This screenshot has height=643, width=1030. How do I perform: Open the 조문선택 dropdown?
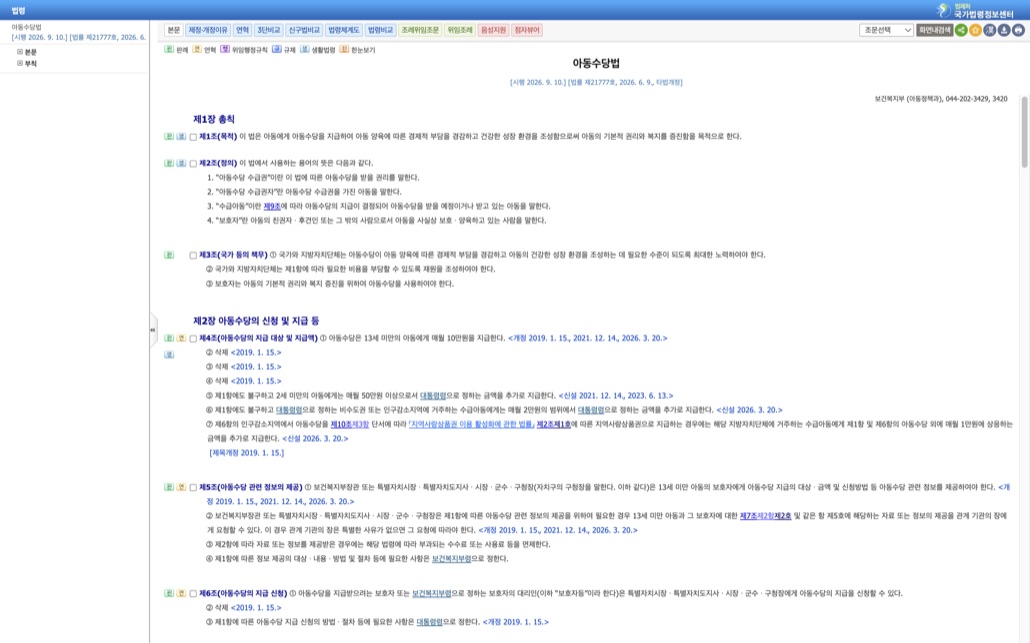[x=886, y=30]
